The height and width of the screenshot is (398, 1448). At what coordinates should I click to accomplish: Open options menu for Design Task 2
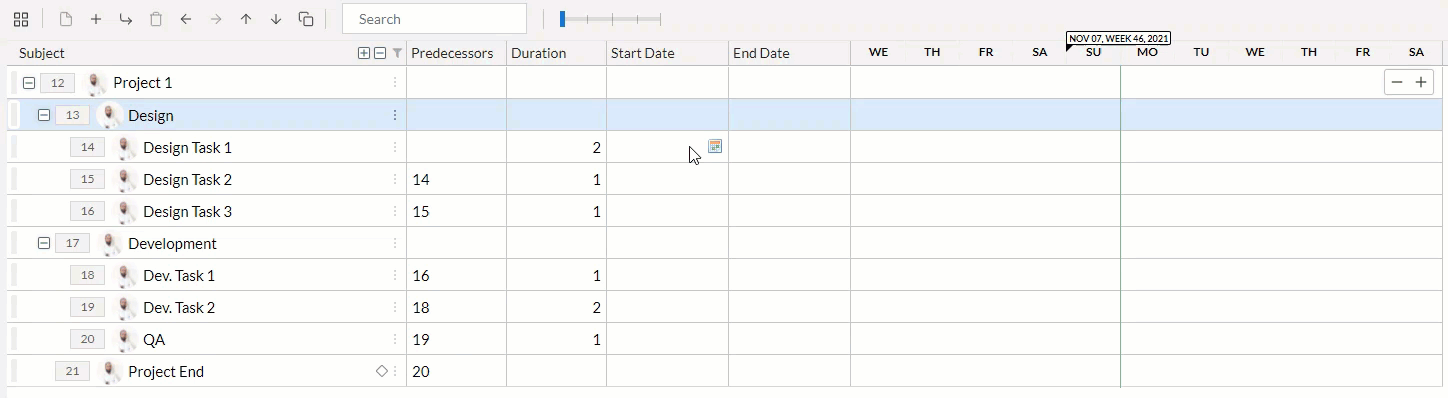[x=395, y=179]
